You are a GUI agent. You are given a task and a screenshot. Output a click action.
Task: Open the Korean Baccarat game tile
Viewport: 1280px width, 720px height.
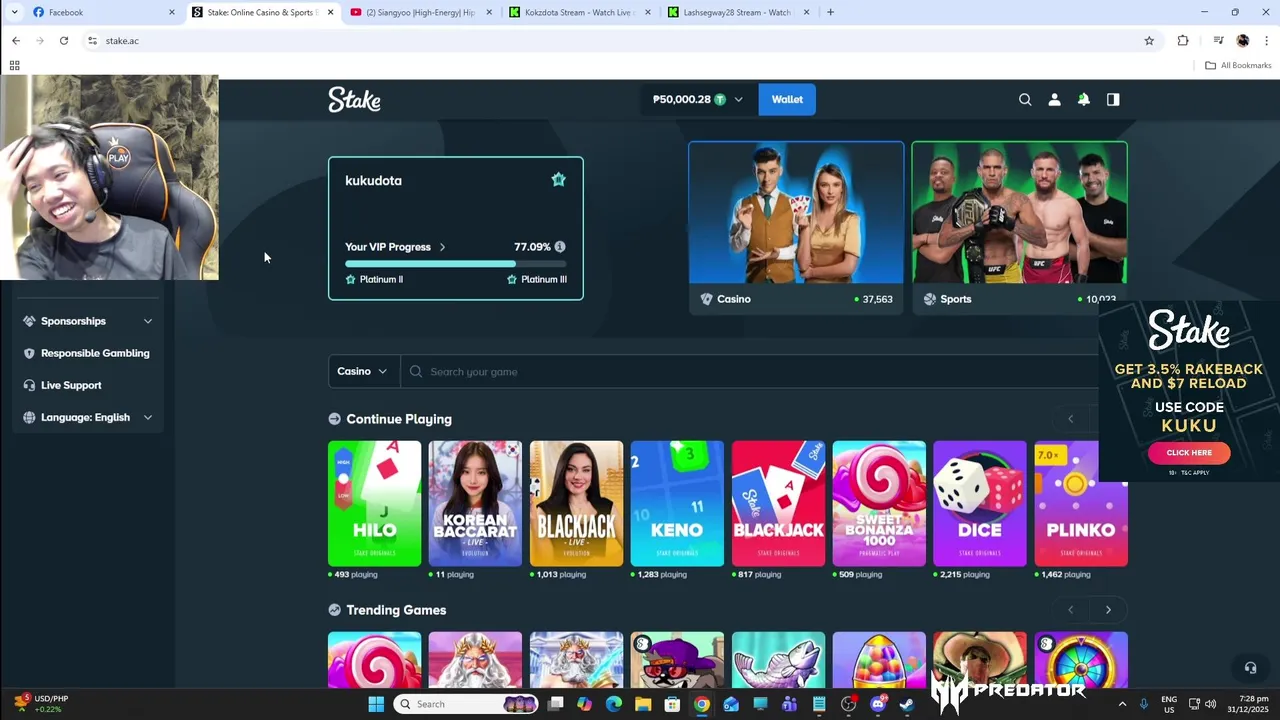[475, 503]
